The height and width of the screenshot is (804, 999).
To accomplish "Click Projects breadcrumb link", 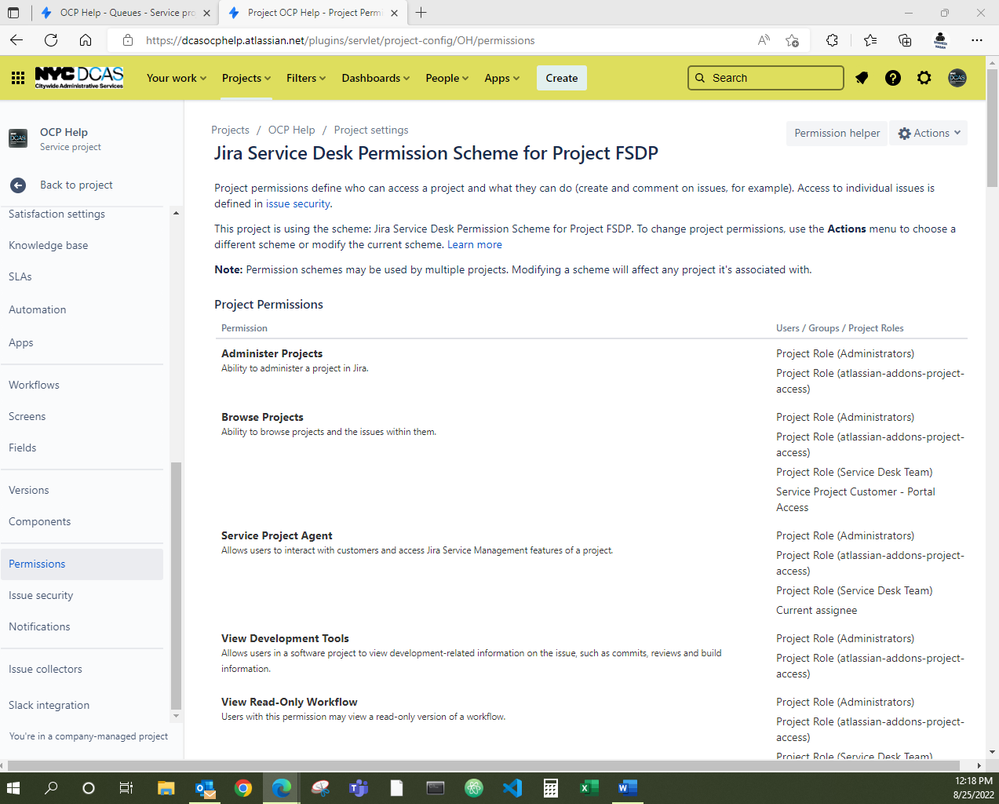I will point(230,130).
